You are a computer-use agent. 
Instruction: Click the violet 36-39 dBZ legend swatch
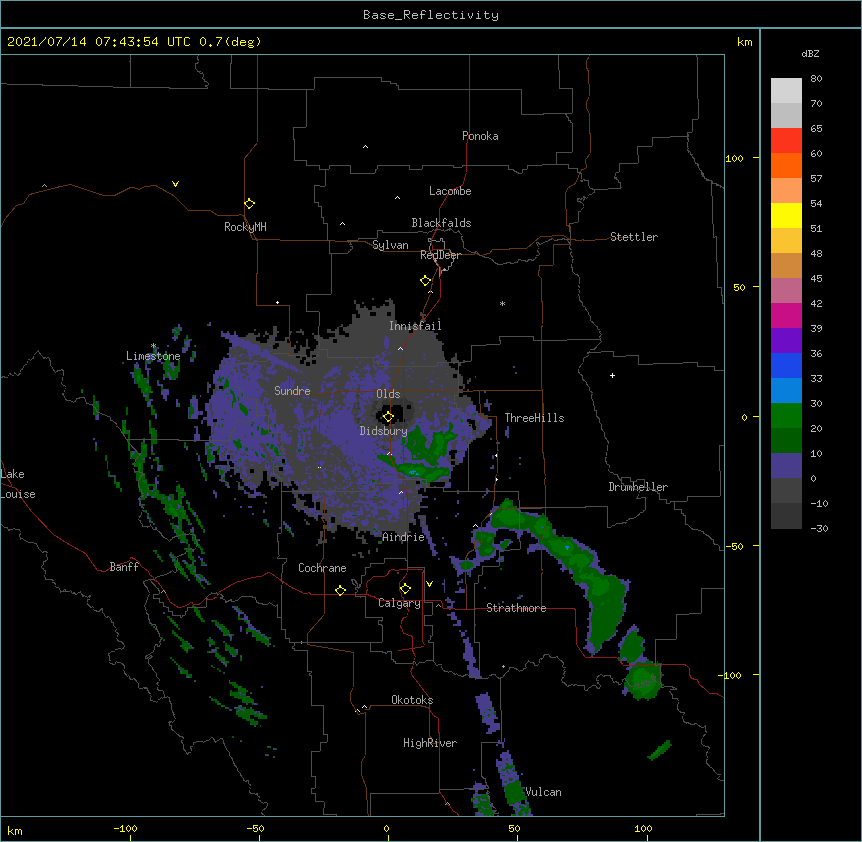[786, 341]
